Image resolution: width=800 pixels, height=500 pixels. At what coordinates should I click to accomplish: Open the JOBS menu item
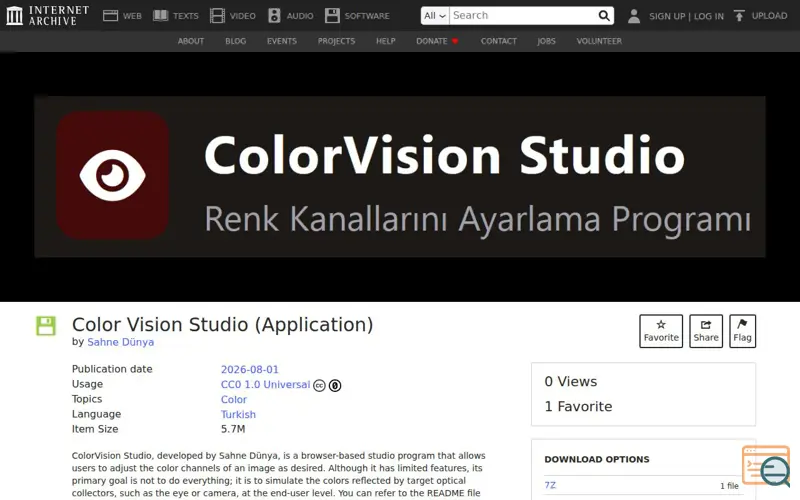(546, 41)
